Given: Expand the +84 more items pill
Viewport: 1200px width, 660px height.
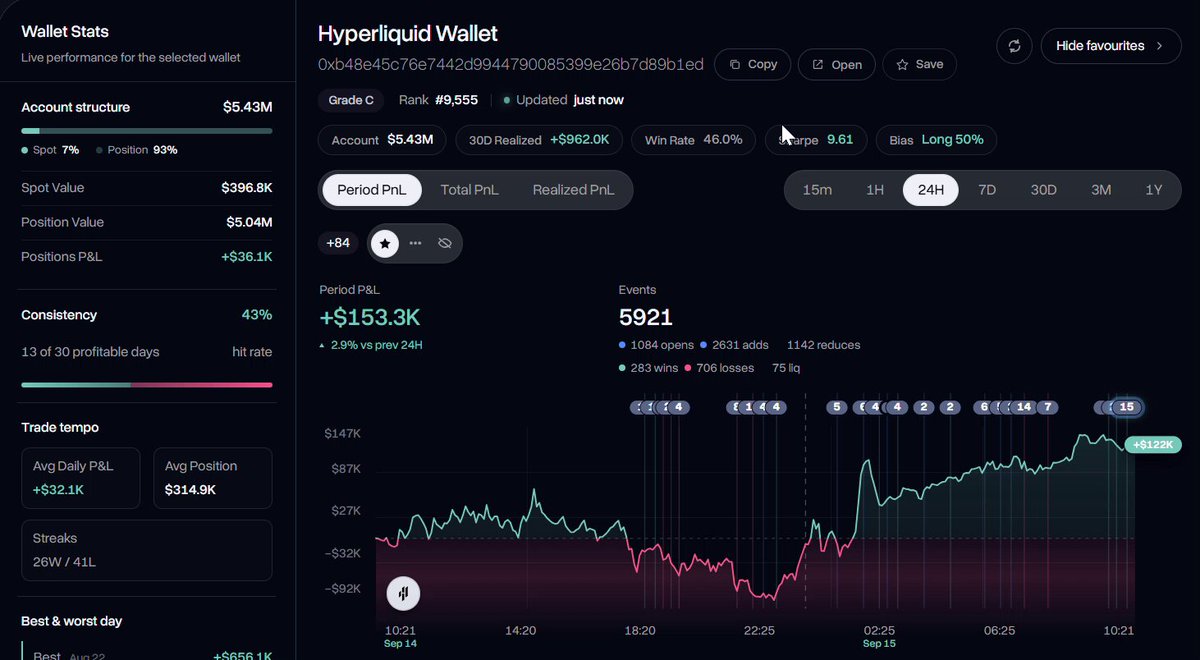Looking at the screenshot, I should point(338,243).
